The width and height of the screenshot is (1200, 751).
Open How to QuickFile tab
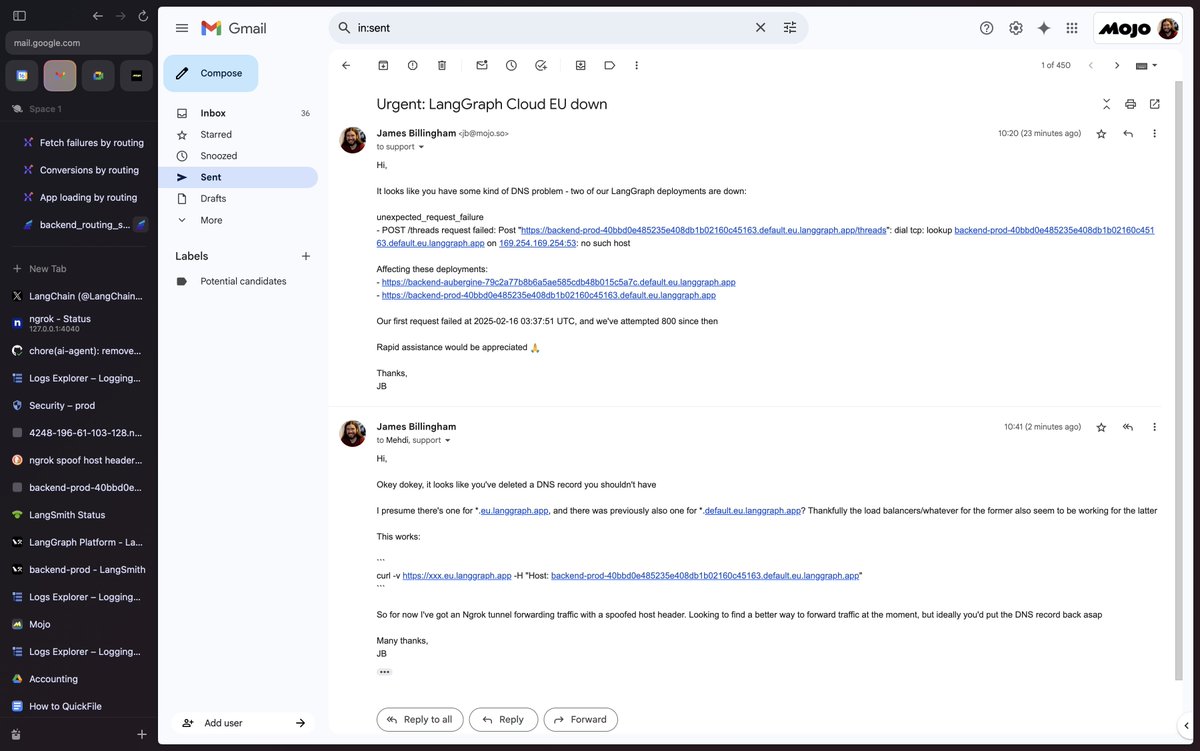pos(79,706)
